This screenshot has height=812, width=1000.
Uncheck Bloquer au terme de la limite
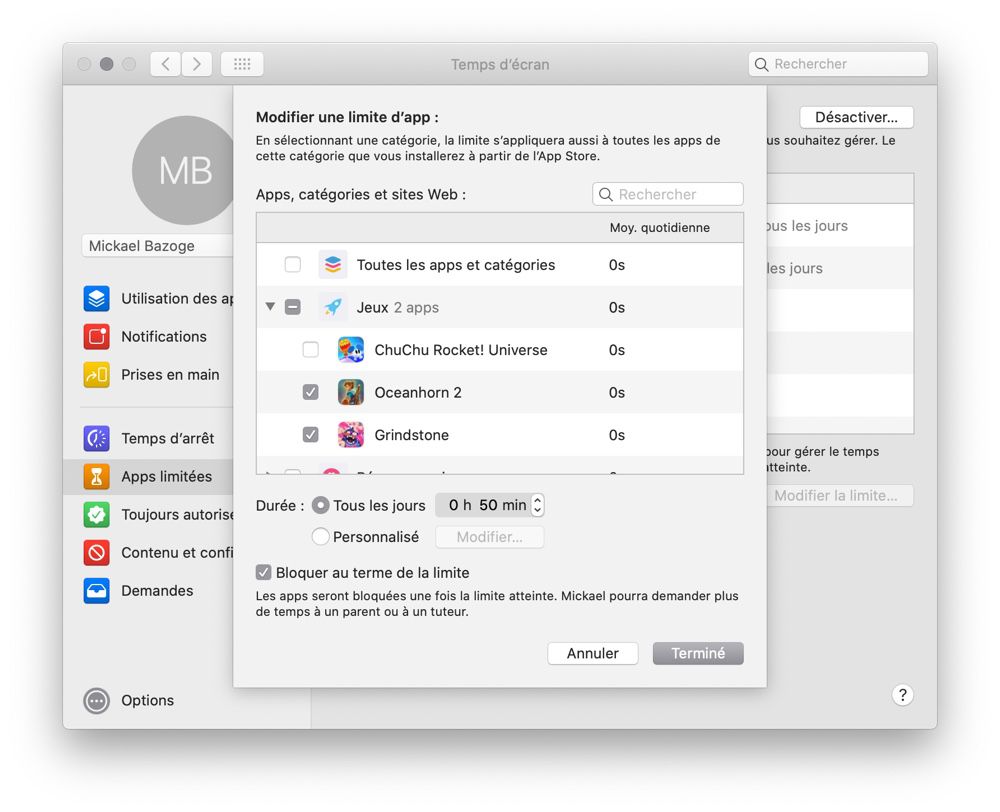[x=263, y=572]
